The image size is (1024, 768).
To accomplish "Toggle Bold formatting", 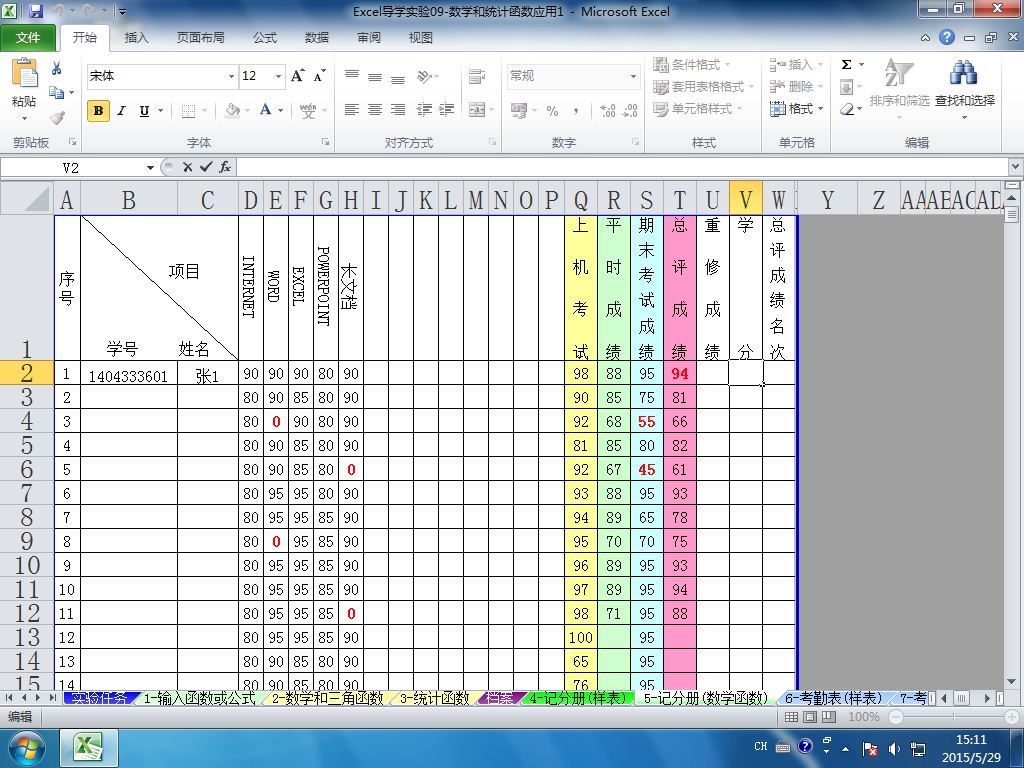I will pyautogui.click(x=98, y=110).
